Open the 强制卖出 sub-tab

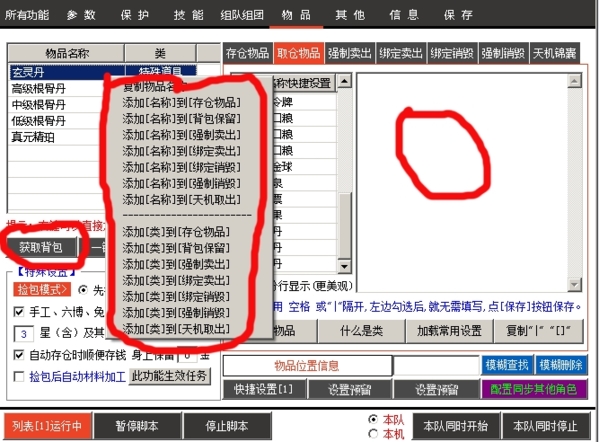[350, 53]
